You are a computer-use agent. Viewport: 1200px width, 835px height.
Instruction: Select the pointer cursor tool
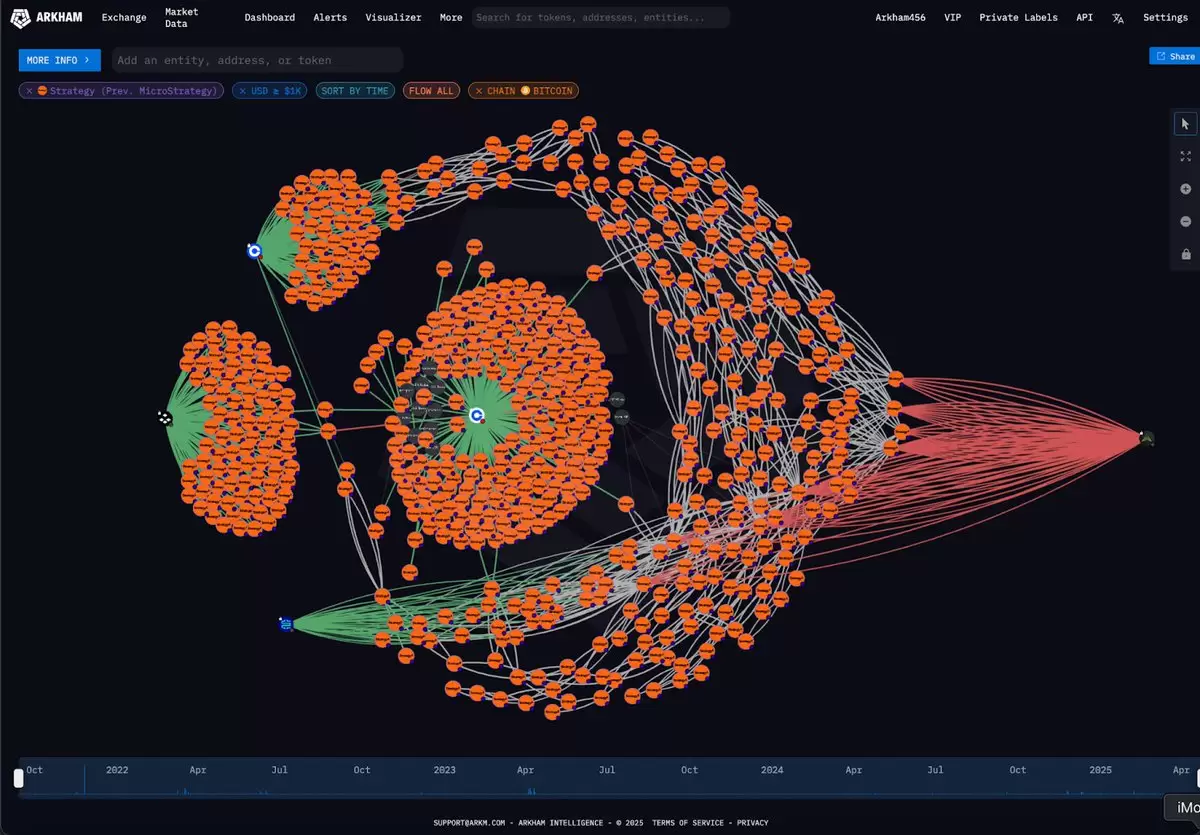(1185, 124)
